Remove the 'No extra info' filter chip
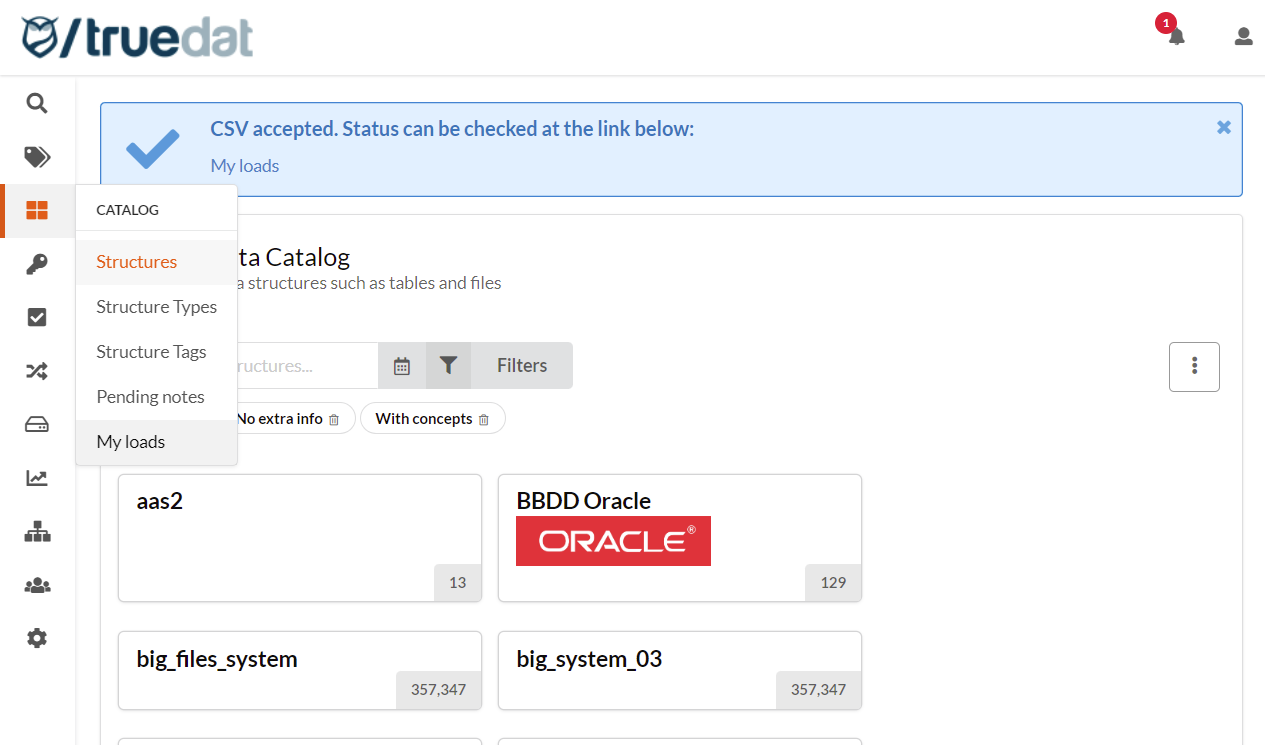1265x745 pixels. click(334, 420)
